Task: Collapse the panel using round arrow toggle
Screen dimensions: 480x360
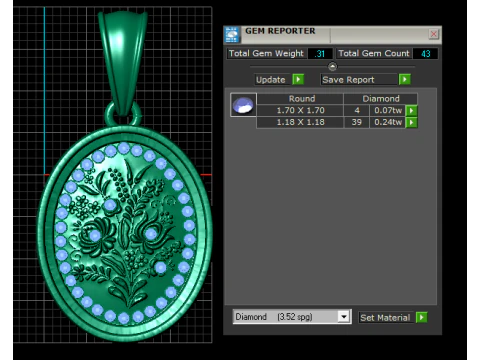Action: [332, 67]
